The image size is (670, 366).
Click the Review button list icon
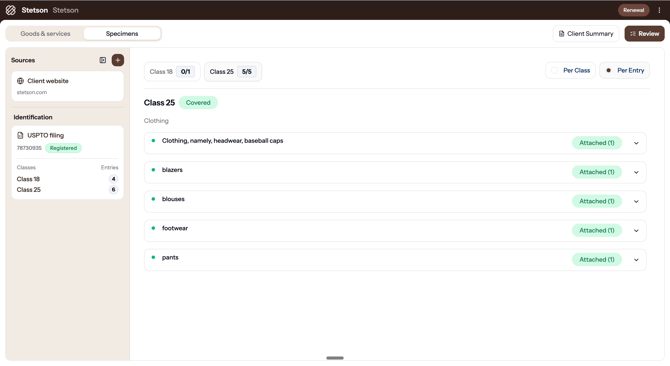tap(632, 33)
